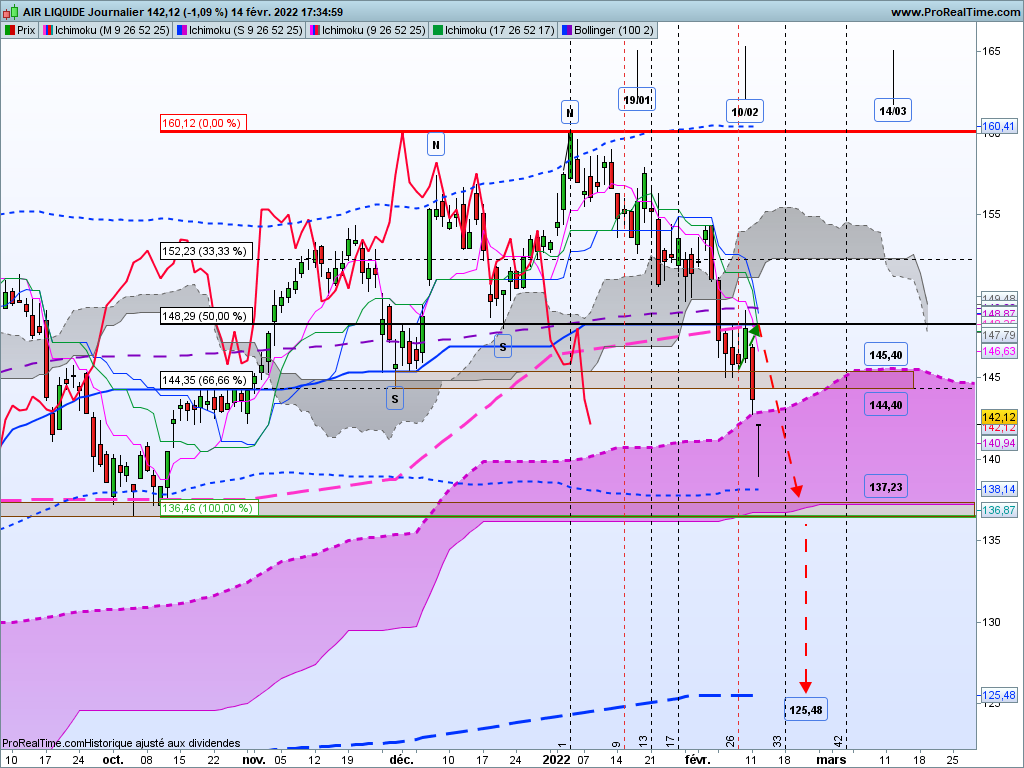Click the 147,79 label on the price axis
The height and width of the screenshot is (768, 1024).
point(999,335)
